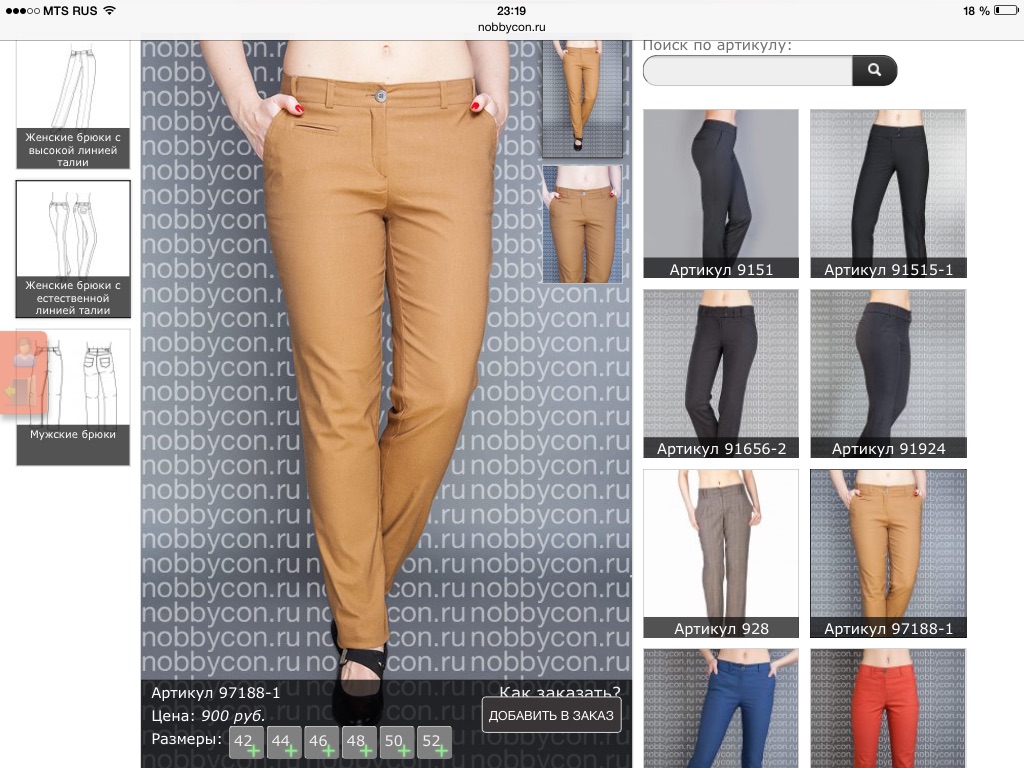Tap the article number search field

[747, 71]
